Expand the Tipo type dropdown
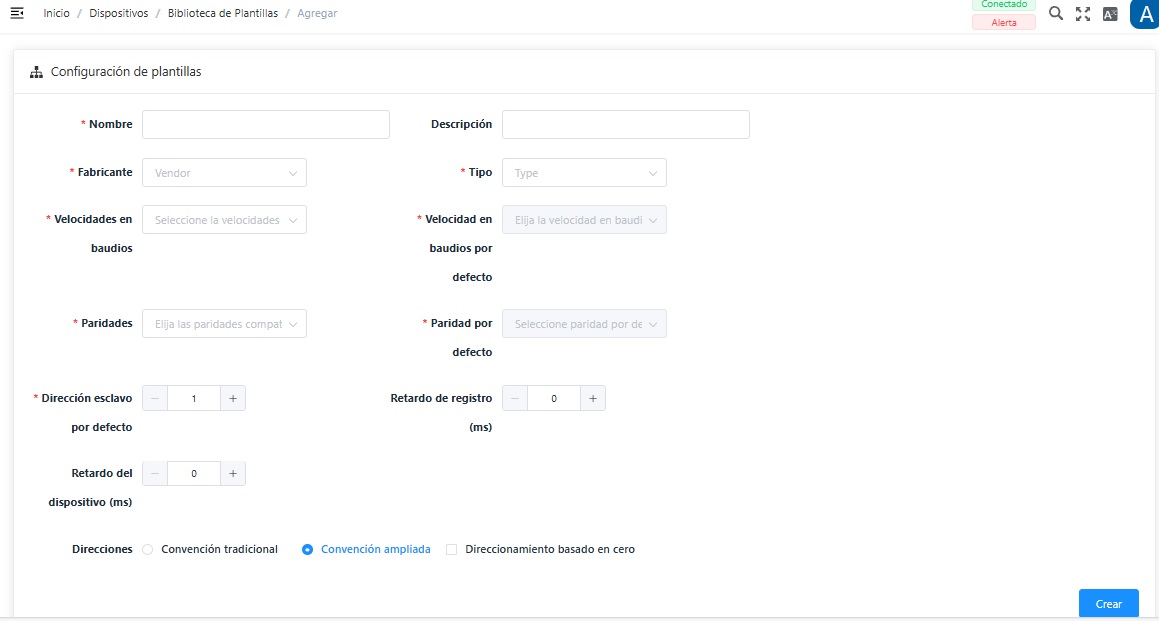This screenshot has width=1159, height=621. tap(584, 173)
